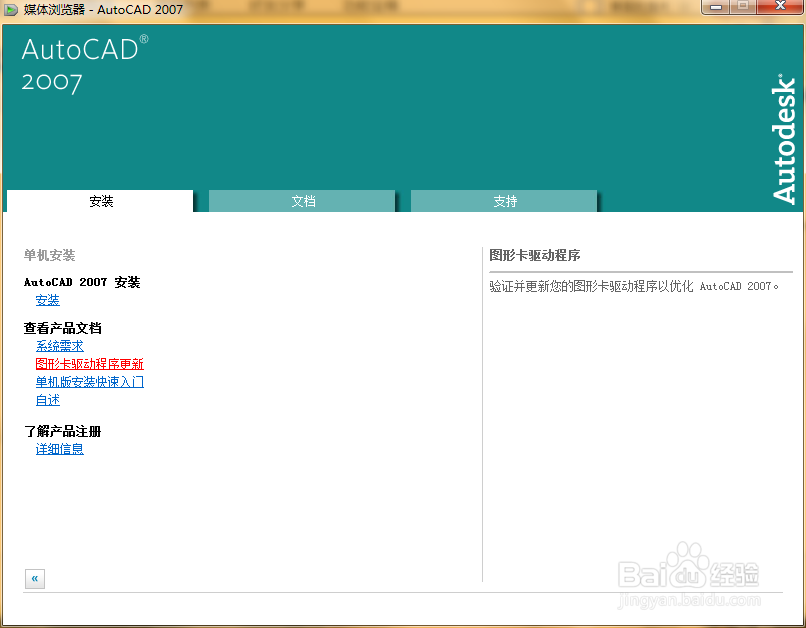Open the 系统需求 document
The width and height of the screenshot is (806, 628).
(x=59, y=345)
